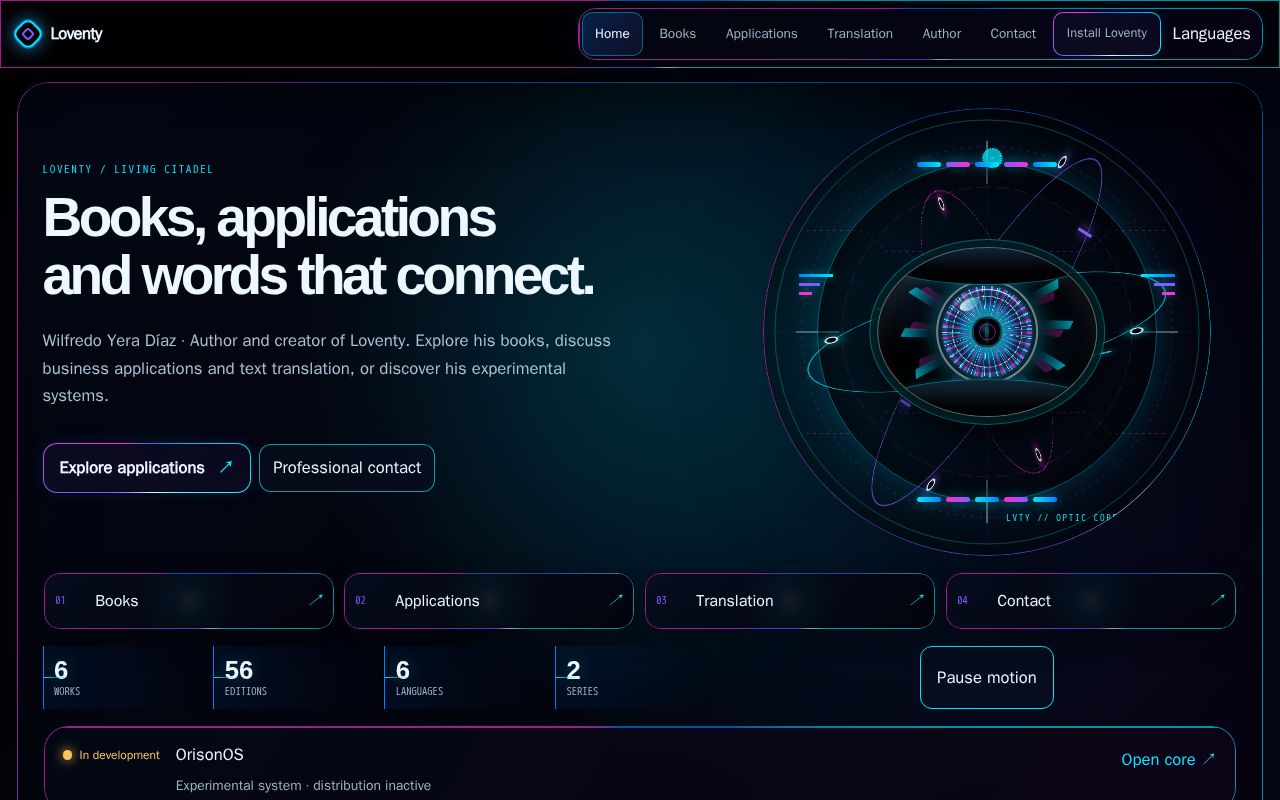This screenshot has width=1280, height=800.
Task: Click the Experimental system distribution inactive text
Action: [303, 786]
